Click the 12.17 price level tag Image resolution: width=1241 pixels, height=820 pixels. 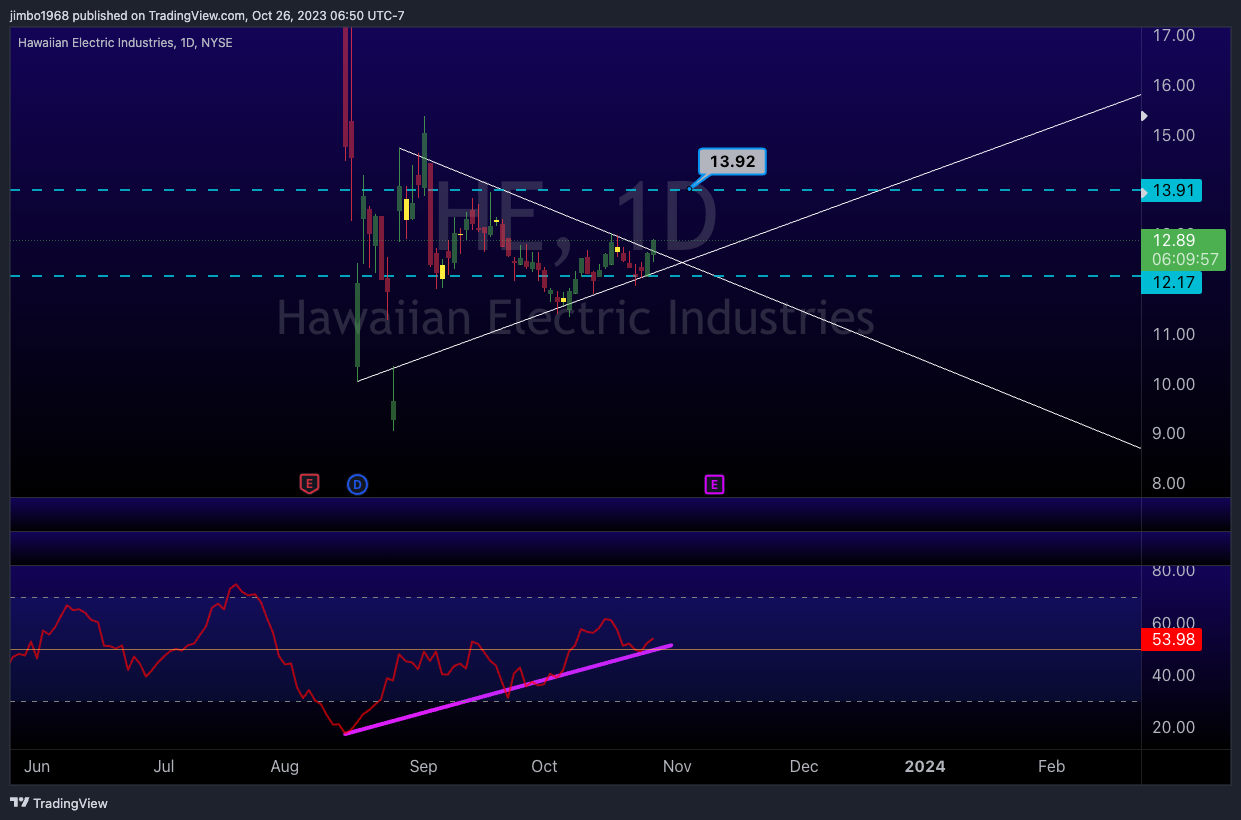1171,283
